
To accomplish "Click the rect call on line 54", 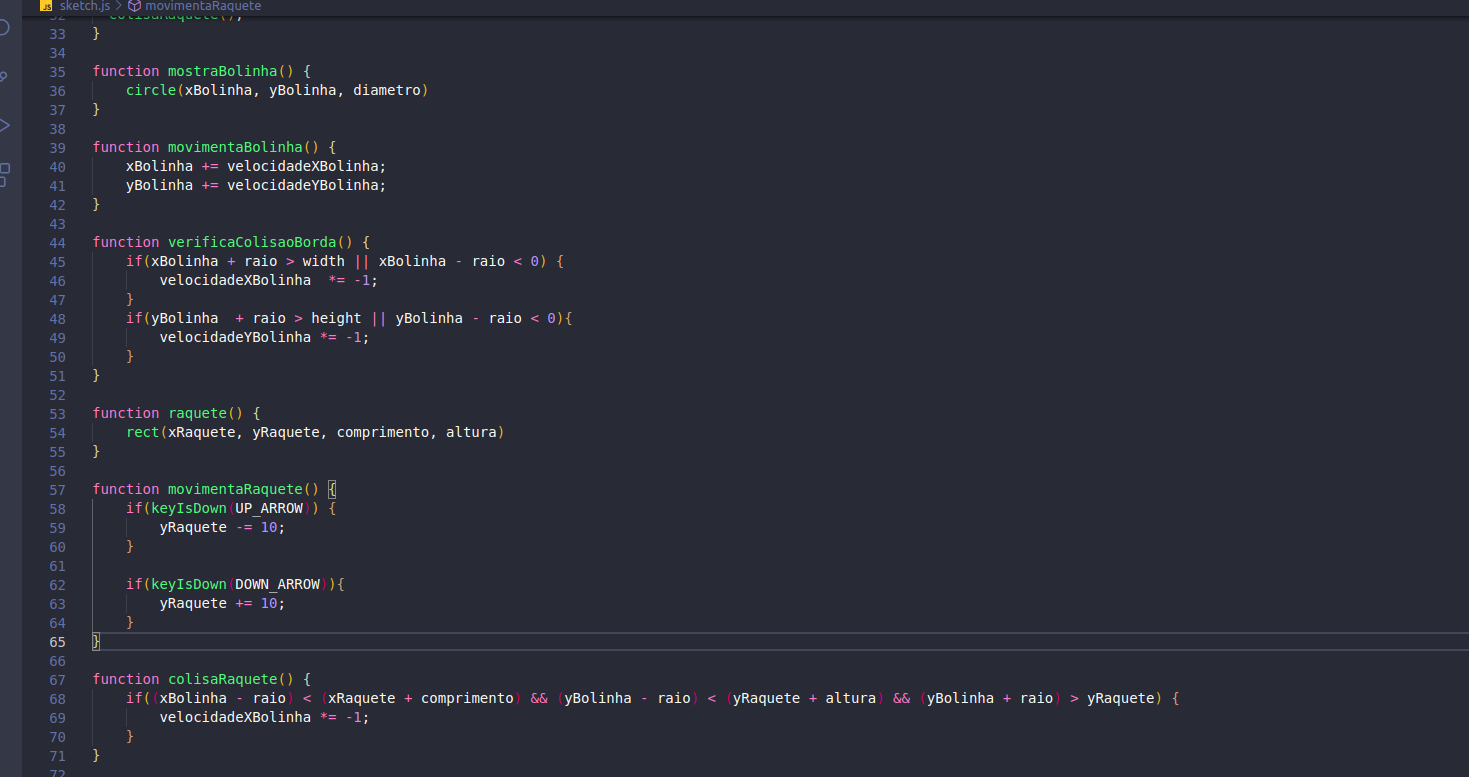I will pos(143,432).
